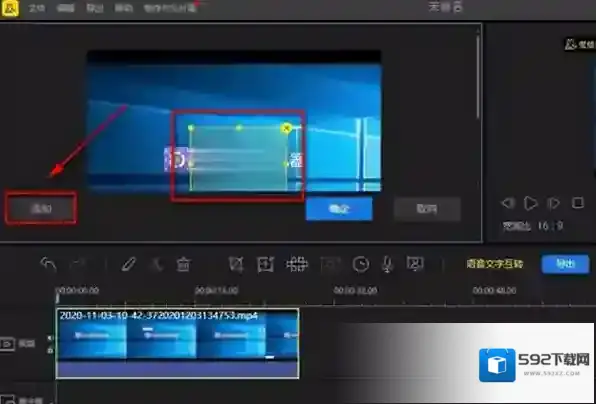Screen dimensions: 596x404
Task: Click the mosaic box top-middle handle
Action: [x=239, y=128]
